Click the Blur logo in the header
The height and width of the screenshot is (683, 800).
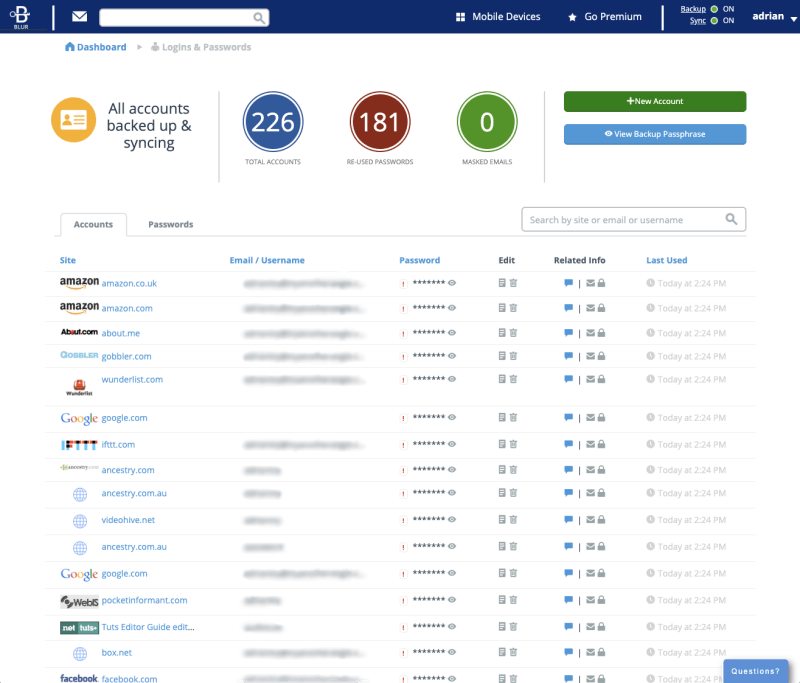tap(20, 16)
